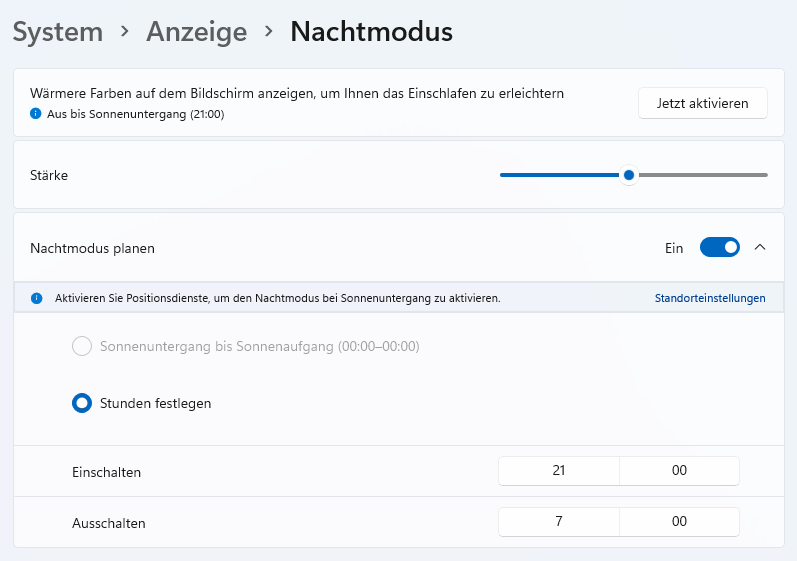
Task: Select Sonnenuntergang bis Sonnenaufgang radio option
Action: pyautogui.click(x=82, y=347)
